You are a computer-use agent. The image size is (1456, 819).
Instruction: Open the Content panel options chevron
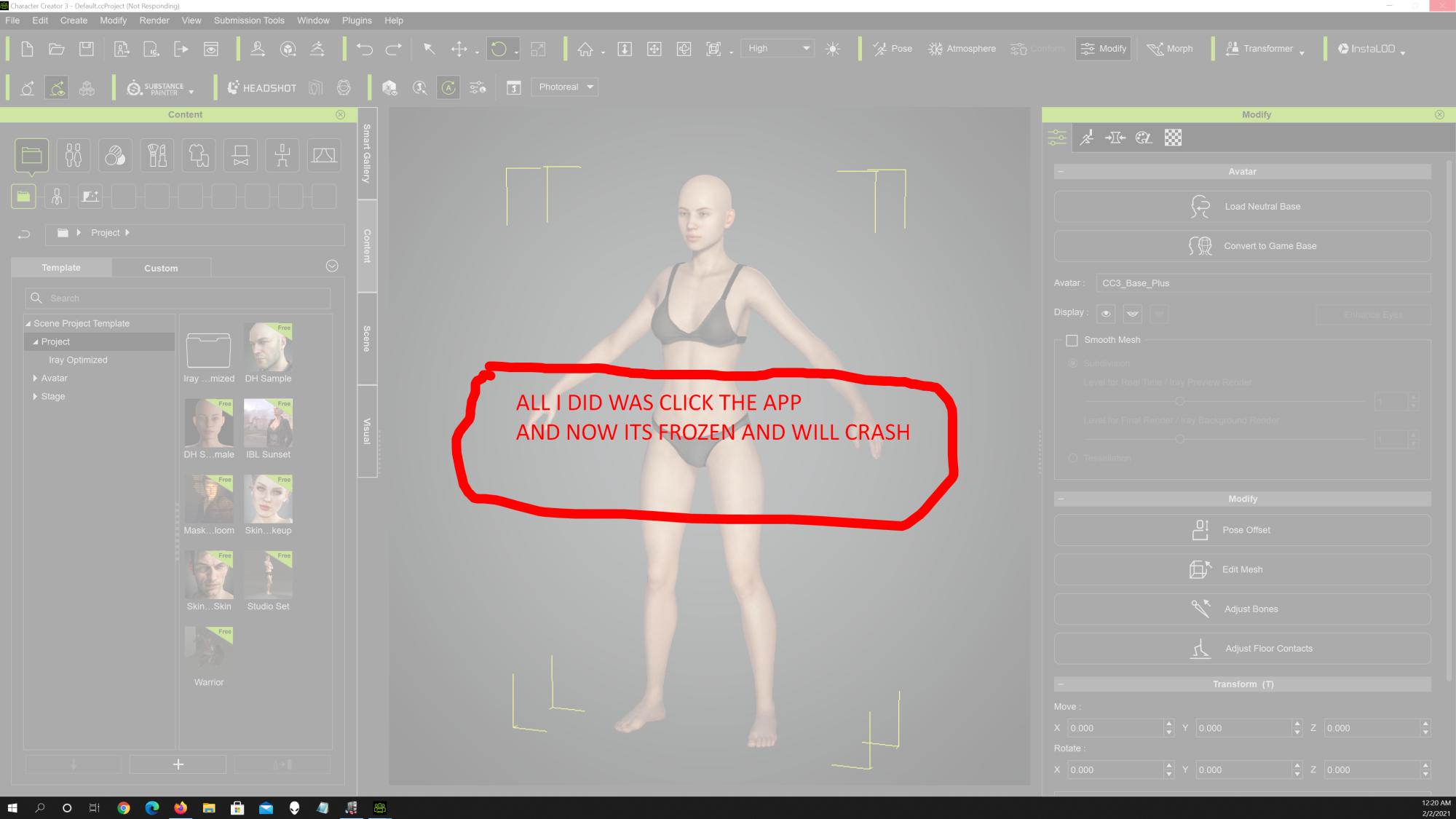pyautogui.click(x=332, y=266)
